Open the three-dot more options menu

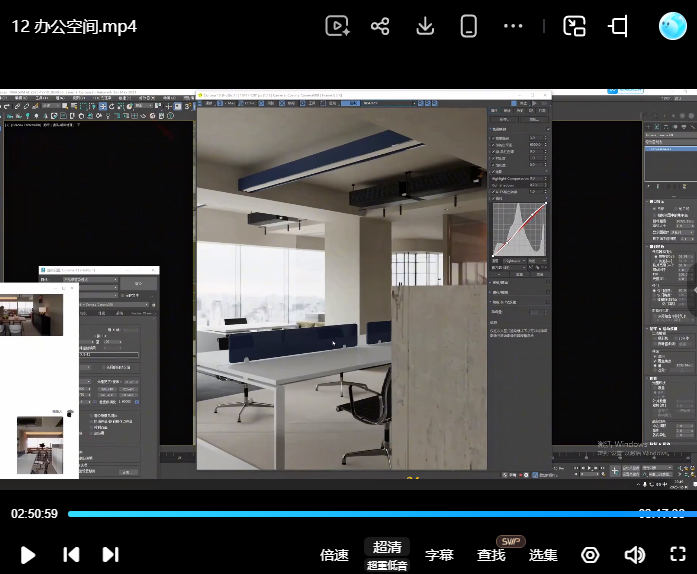(513, 26)
